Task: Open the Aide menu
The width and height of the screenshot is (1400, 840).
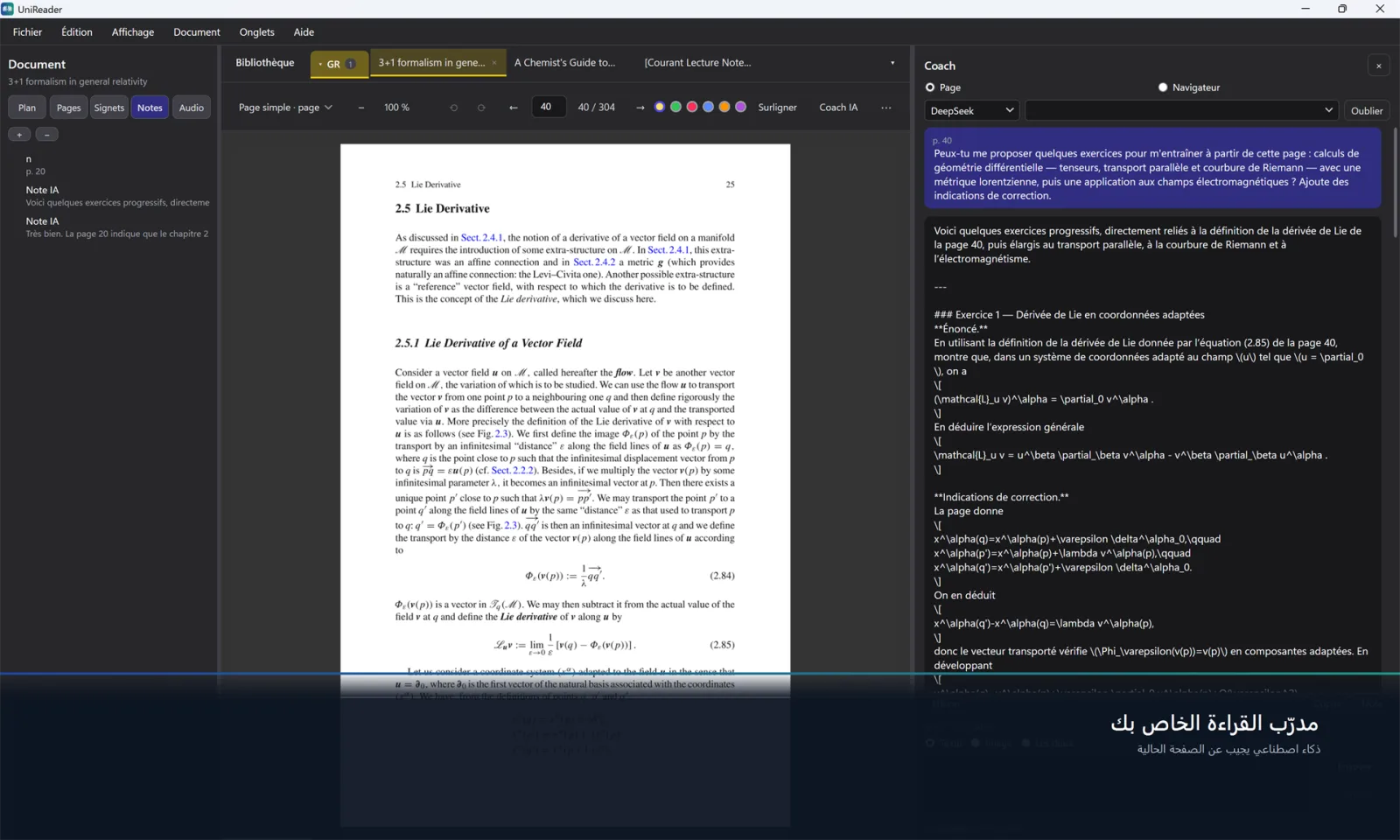Action: [304, 32]
